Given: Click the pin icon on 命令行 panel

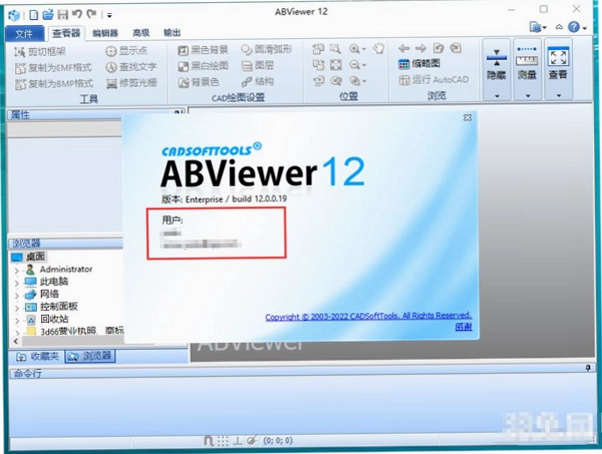Looking at the screenshot, I should [x=588, y=368].
